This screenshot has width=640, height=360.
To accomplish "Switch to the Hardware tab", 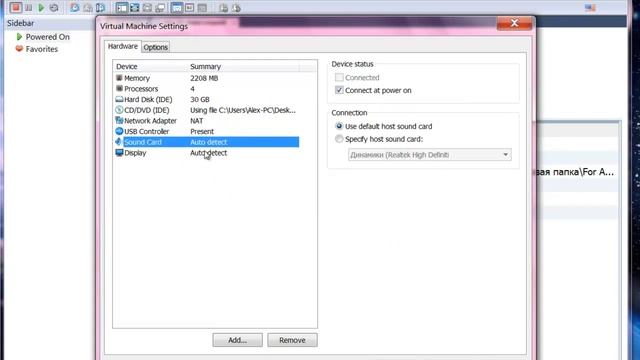I will click(122, 46).
